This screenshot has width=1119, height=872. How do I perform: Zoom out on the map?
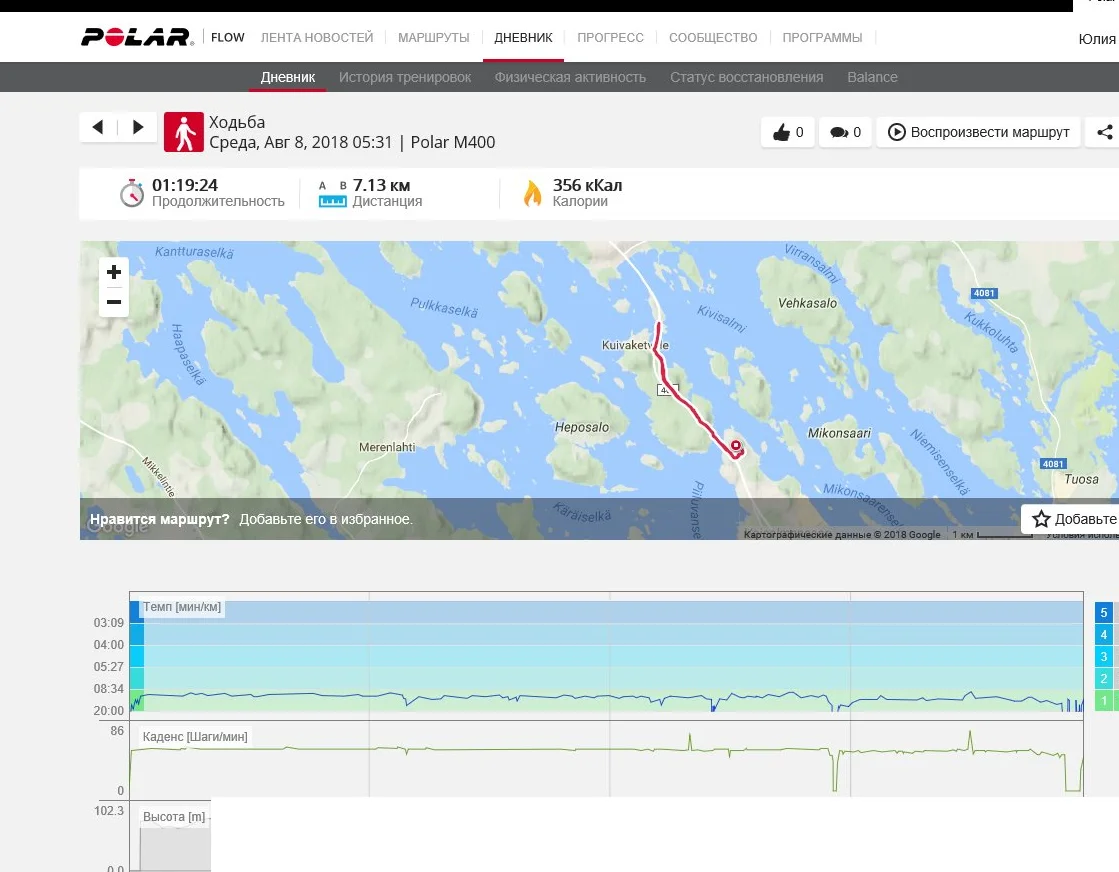(x=113, y=302)
